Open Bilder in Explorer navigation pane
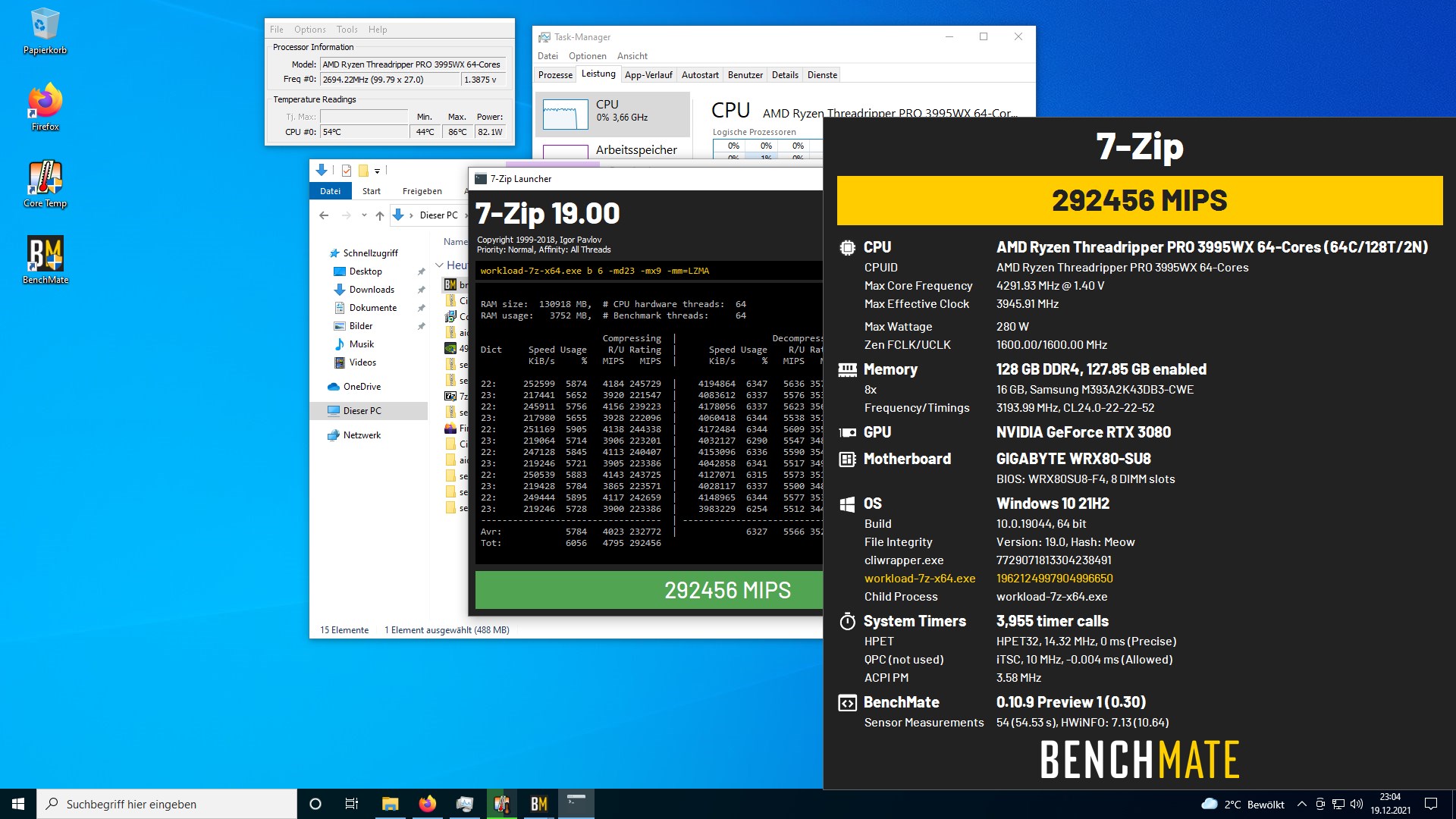This screenshot has height=819, width=1456. click(x=361, y=326)
